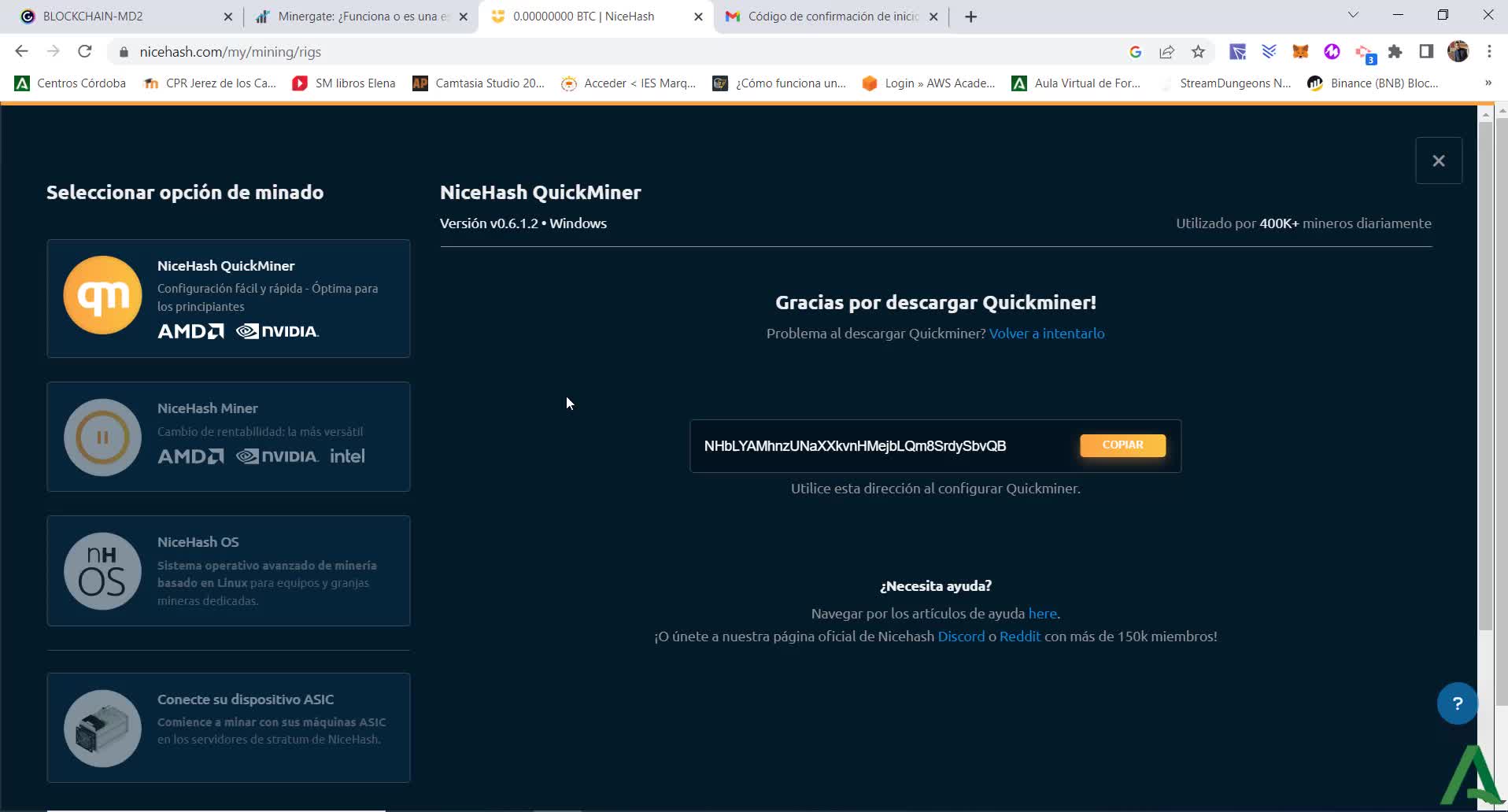The image size is (1508, 812).
Task: Open the Discord link
Action: click(x=961, y=637)
